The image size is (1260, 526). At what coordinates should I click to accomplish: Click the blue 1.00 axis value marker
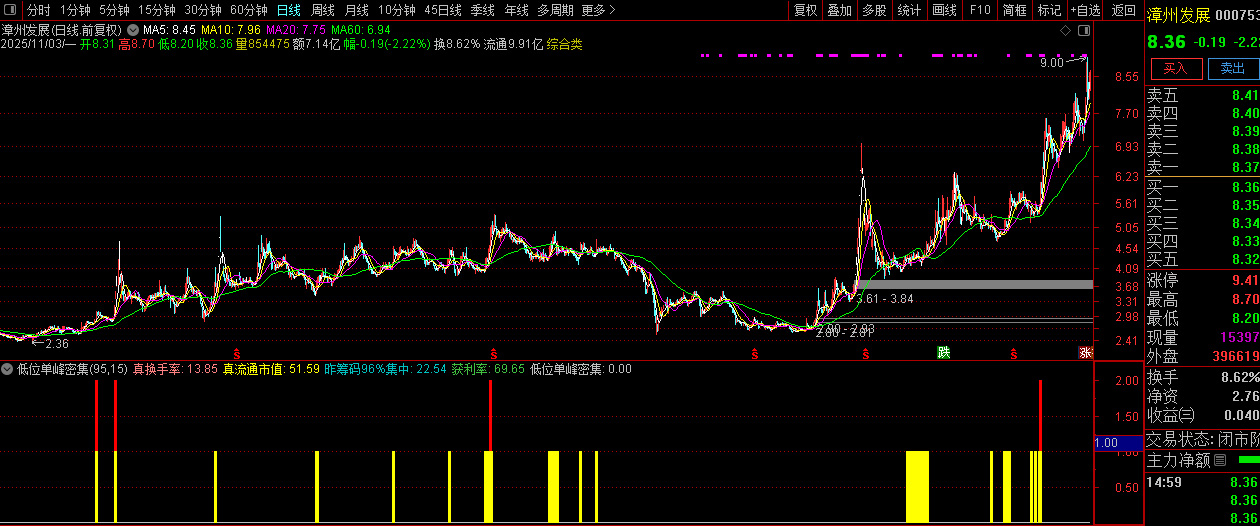[x=1118, y=443]
